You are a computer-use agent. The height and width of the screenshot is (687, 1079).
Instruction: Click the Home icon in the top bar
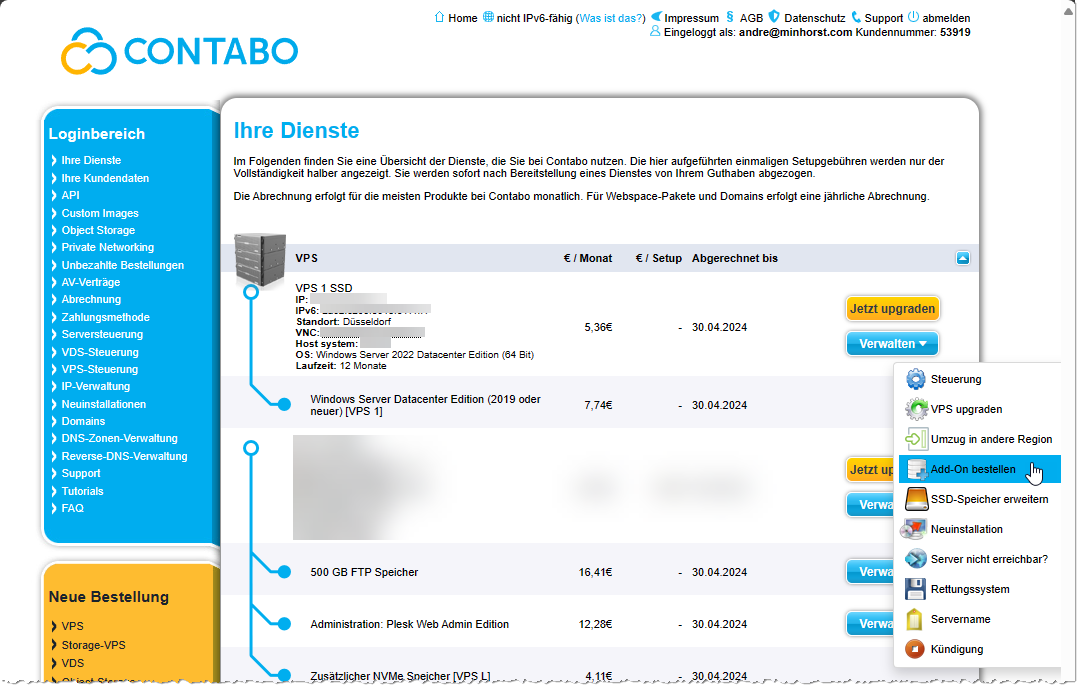tap(438, 17)
